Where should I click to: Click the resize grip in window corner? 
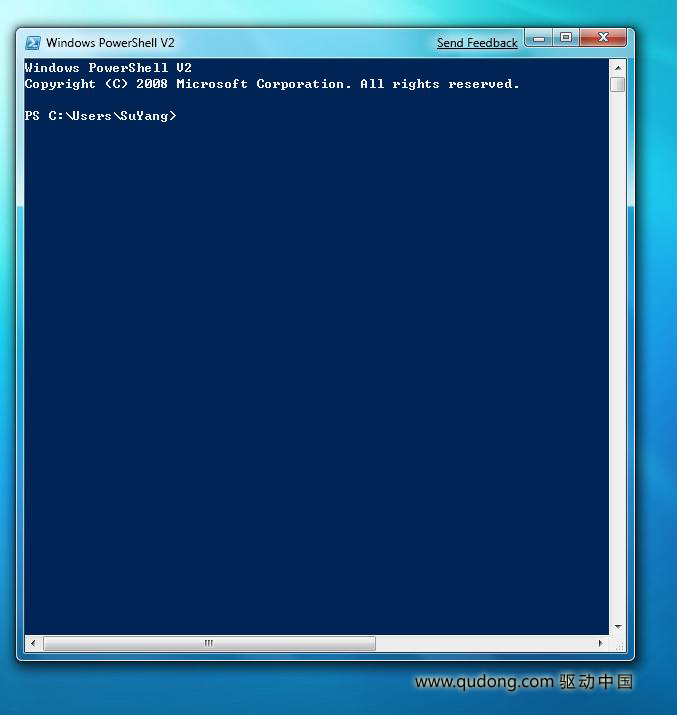coord(619,644)
